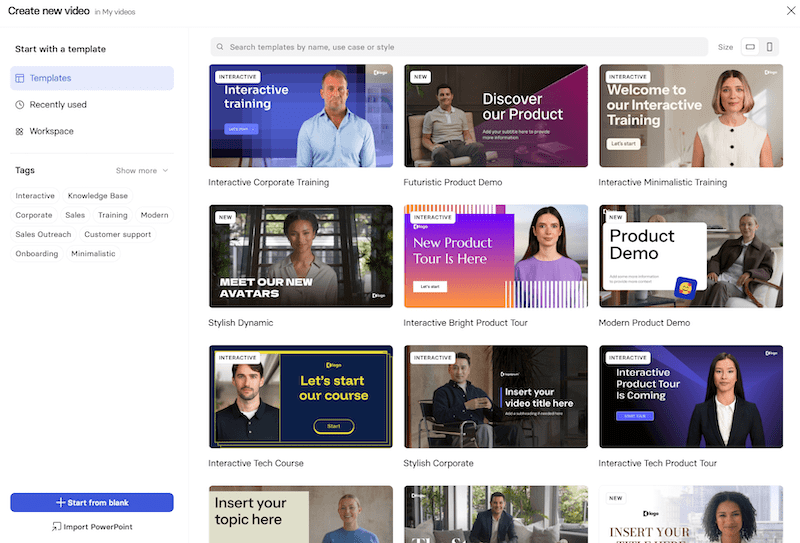Click the Recently used clock icon

pyautogui.click(x=19, y=105)
